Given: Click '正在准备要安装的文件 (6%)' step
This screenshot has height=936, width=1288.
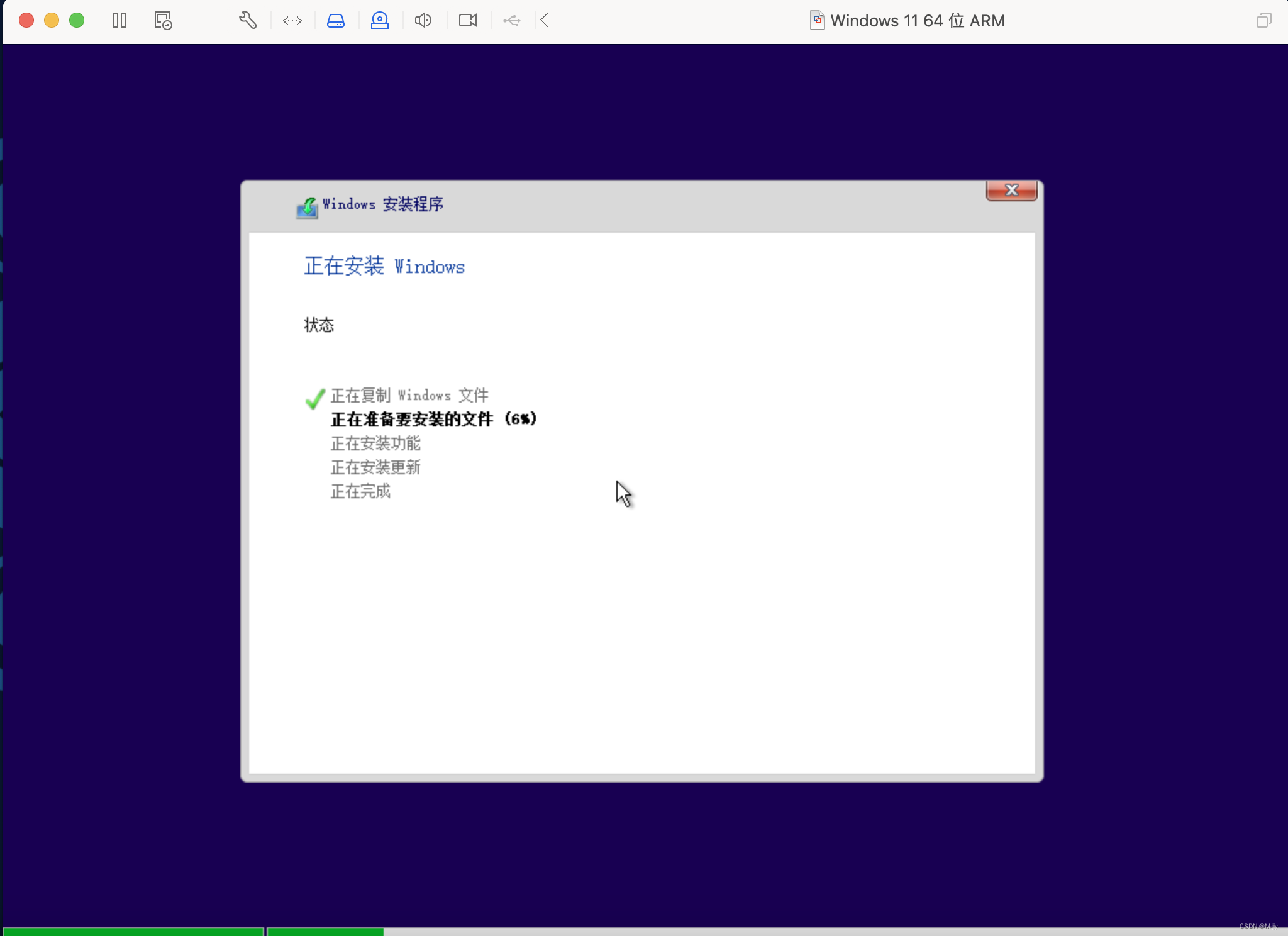Looking at the screenshot, I should 433,419.
